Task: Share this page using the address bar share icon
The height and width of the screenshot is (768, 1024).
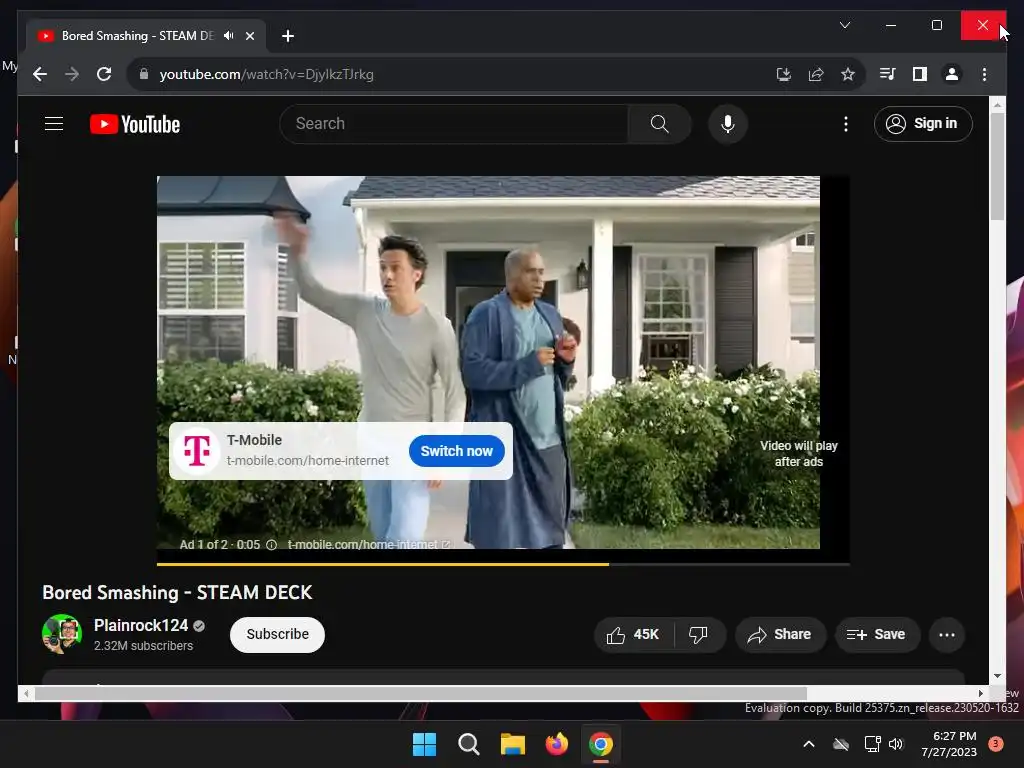Action: coord(816,74)
